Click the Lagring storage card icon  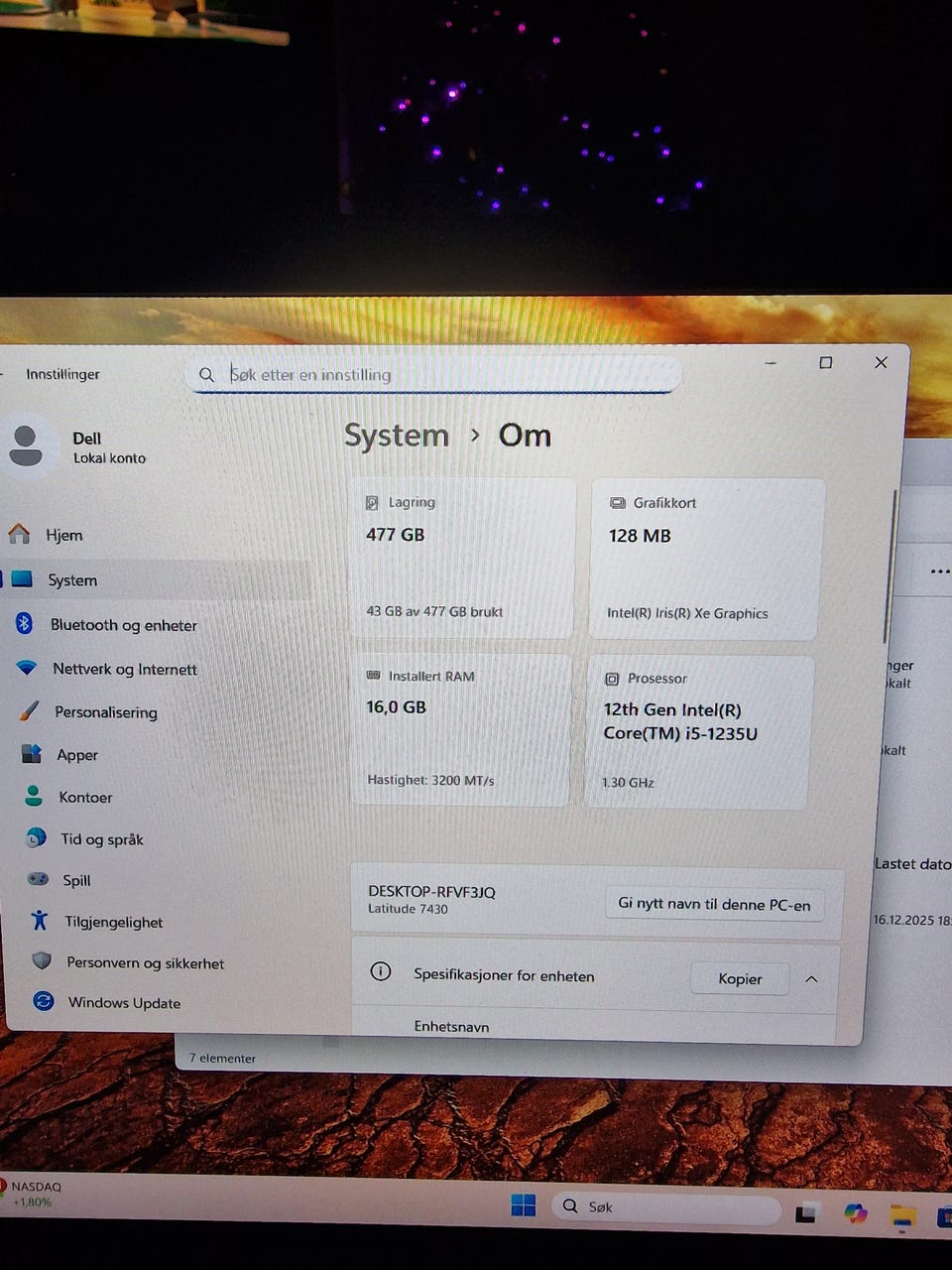[372, 503]
